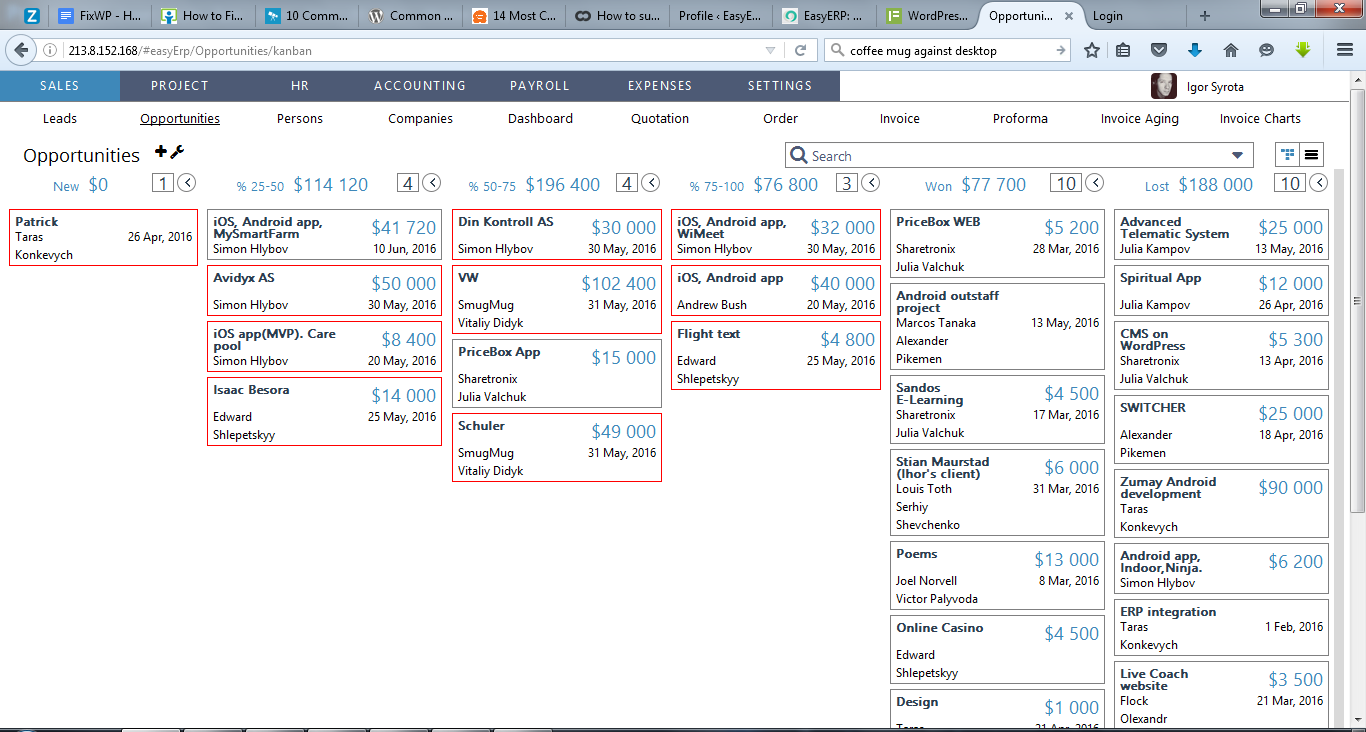This screenshot has height=732, width=1366.
Task: Click the green download arrow extension icon
Action: pos(1302,50)
